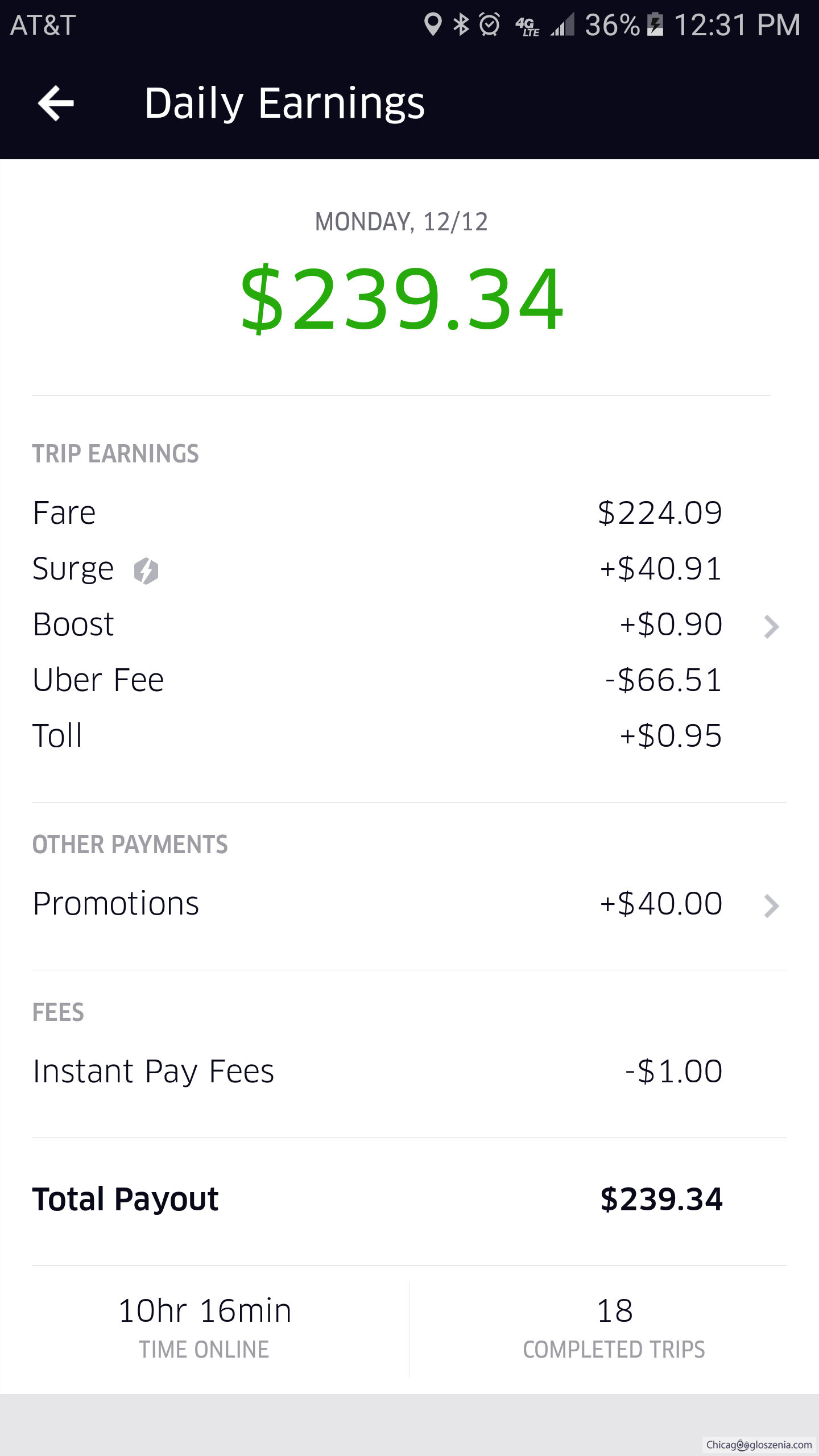Viewport: 819px width, 1456px height.
Task: Tap the Daily Earnings header title
Action: (x=284, y=103)
